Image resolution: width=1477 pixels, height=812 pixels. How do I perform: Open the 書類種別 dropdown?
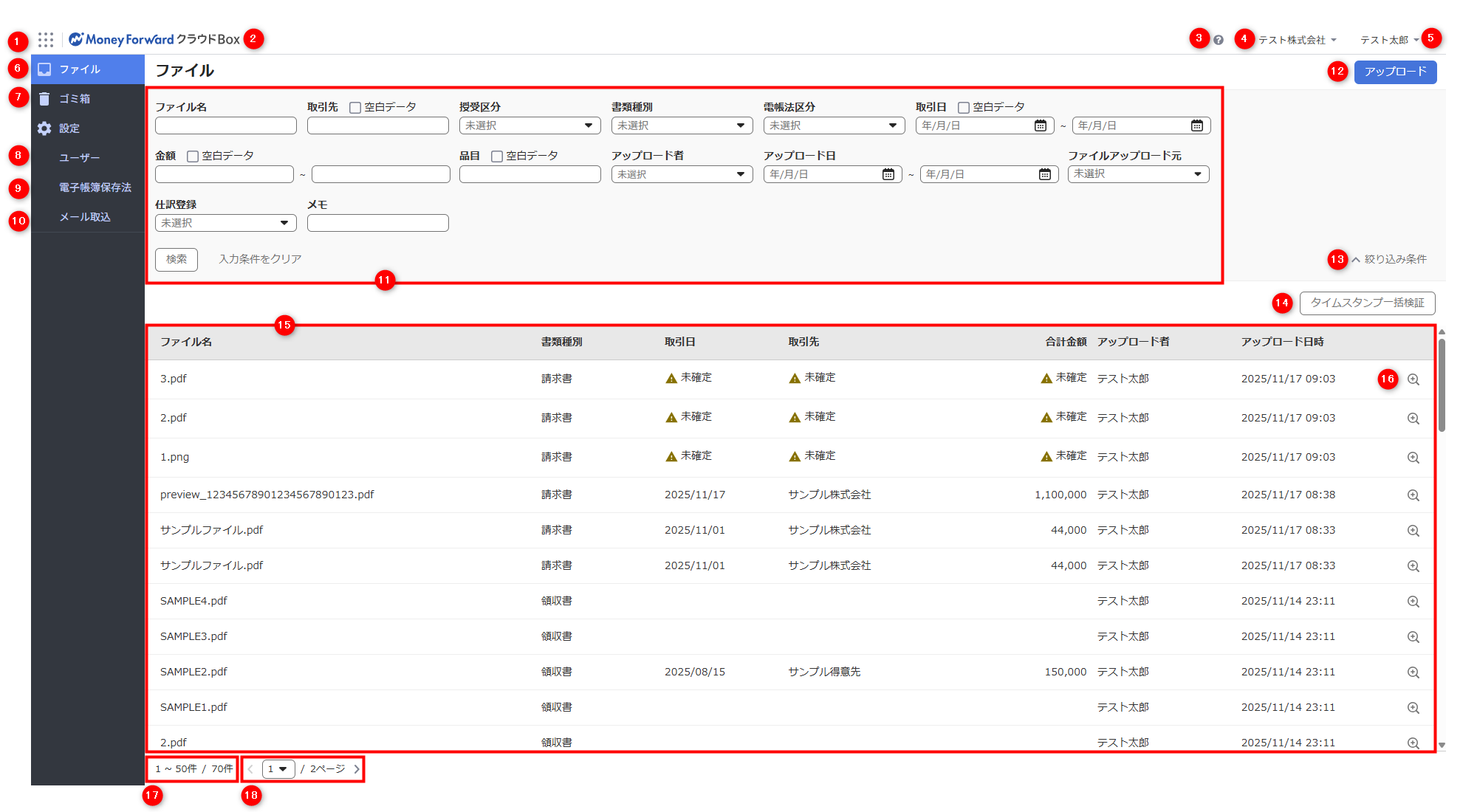coord(682,125)
